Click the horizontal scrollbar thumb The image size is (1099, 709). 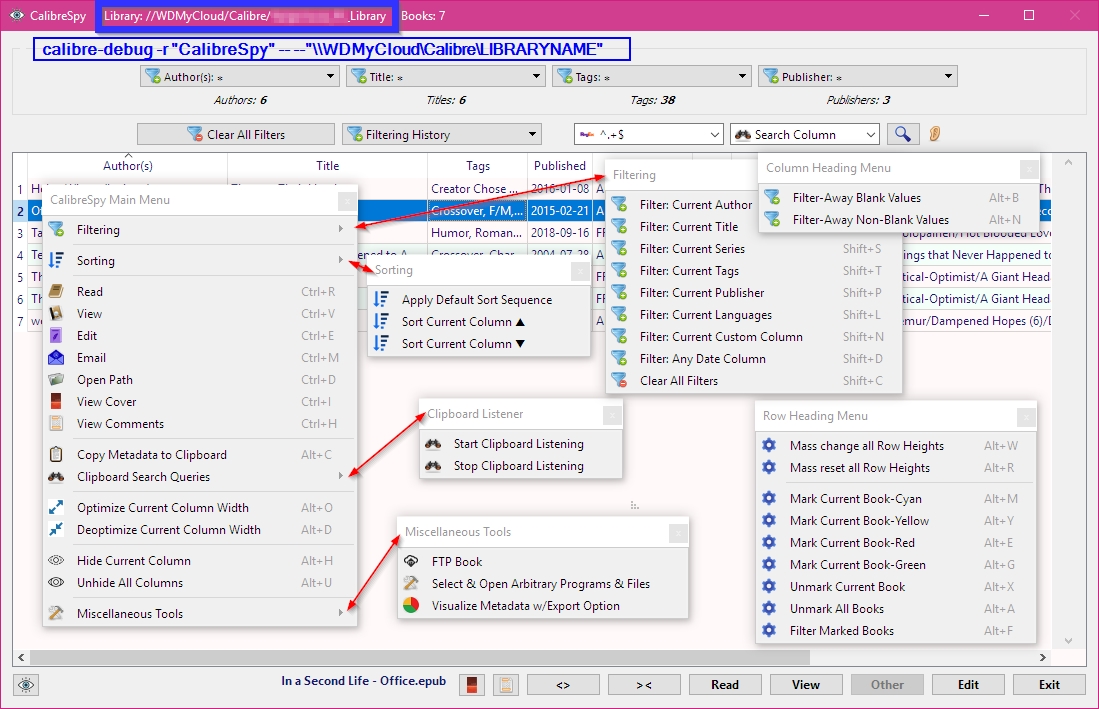420,657
